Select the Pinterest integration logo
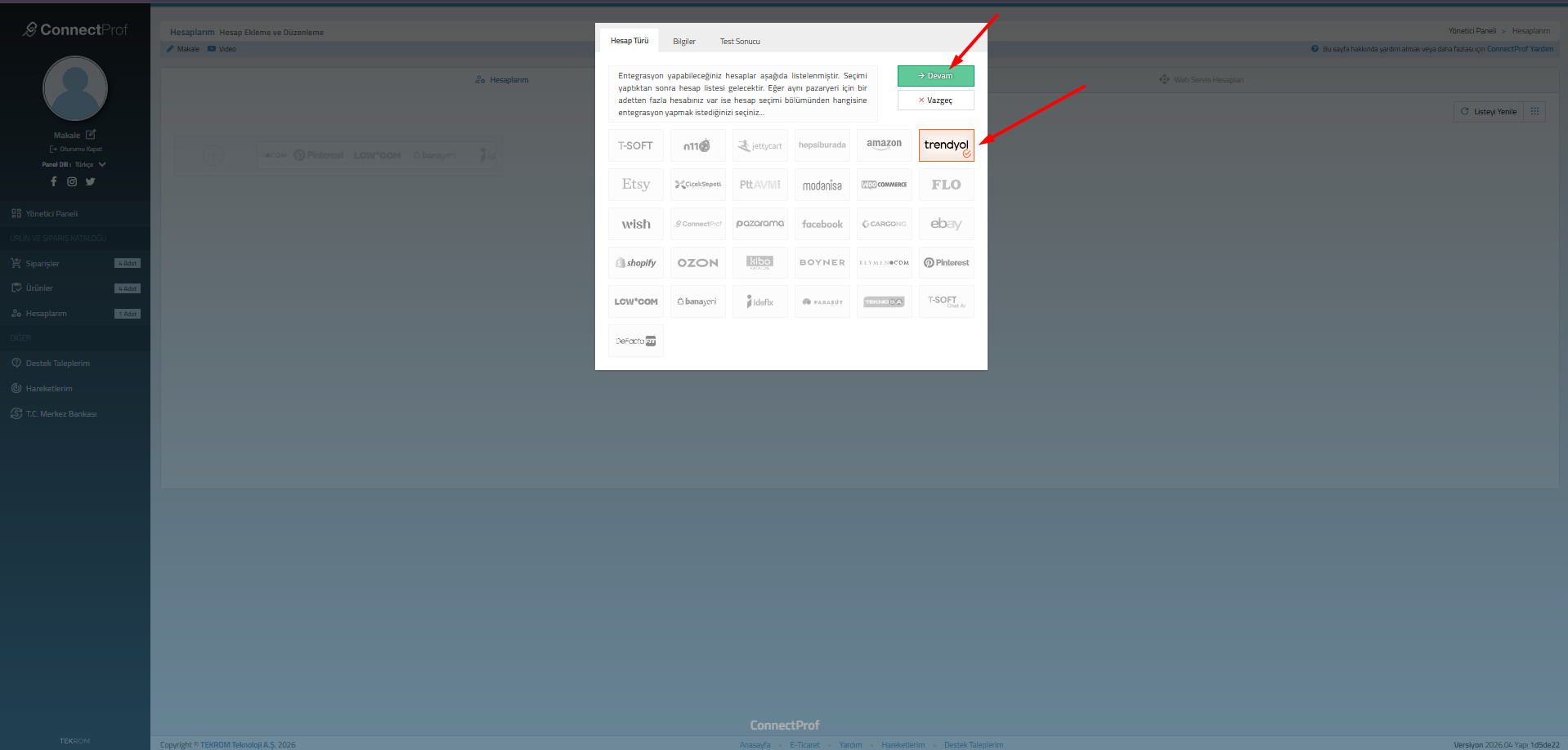 coord(946,263)
